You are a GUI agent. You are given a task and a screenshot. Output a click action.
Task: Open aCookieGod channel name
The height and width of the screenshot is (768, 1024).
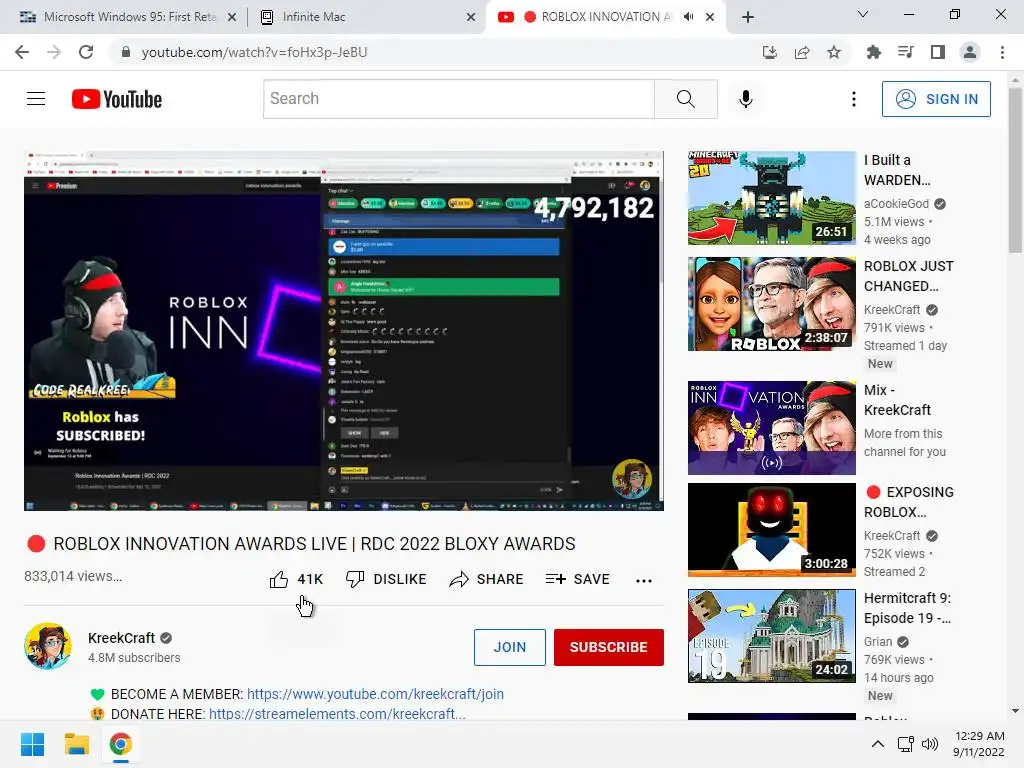pos(896,204)
